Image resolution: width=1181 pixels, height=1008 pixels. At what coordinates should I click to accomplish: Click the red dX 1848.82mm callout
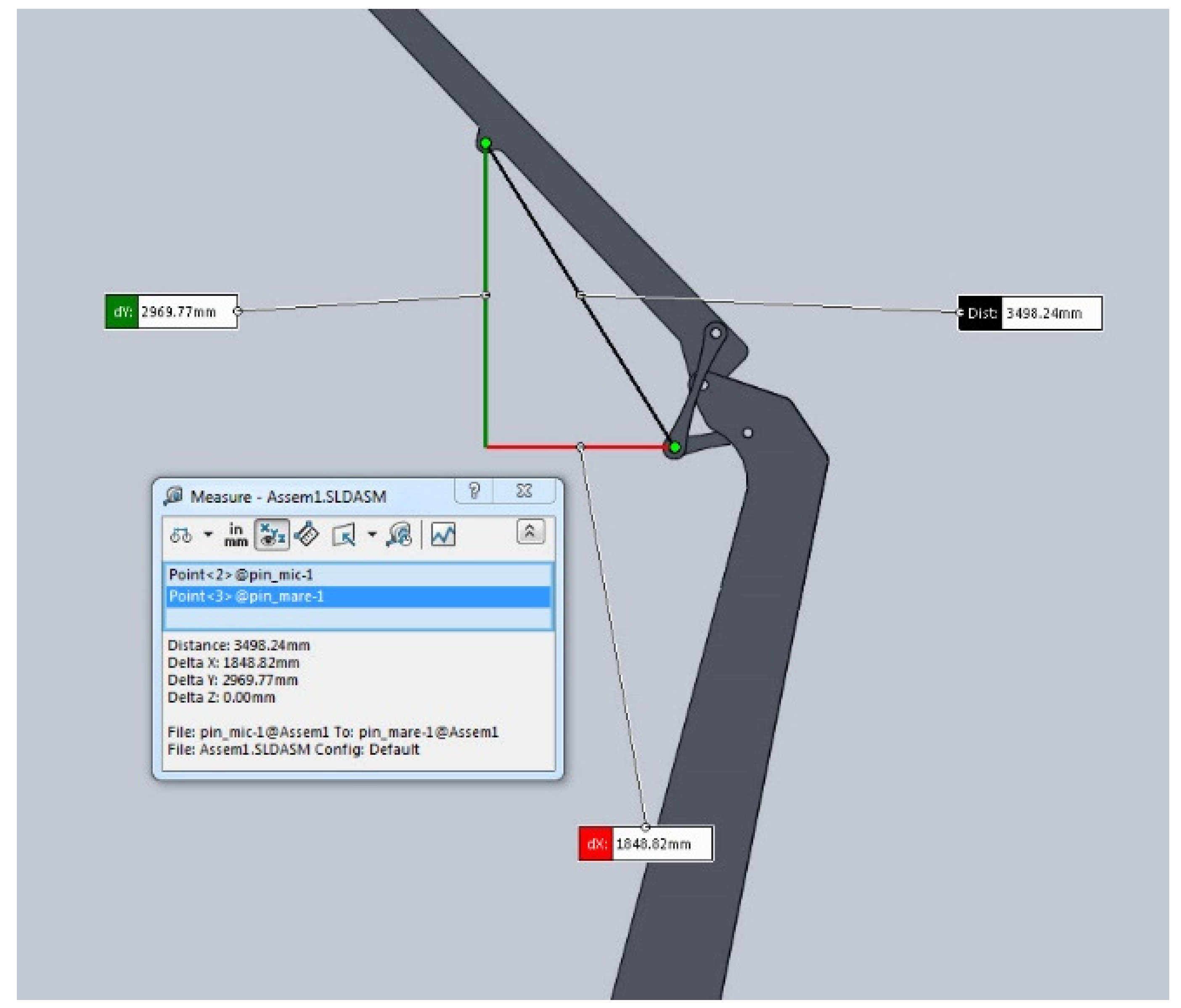click(x=645, y=844)
